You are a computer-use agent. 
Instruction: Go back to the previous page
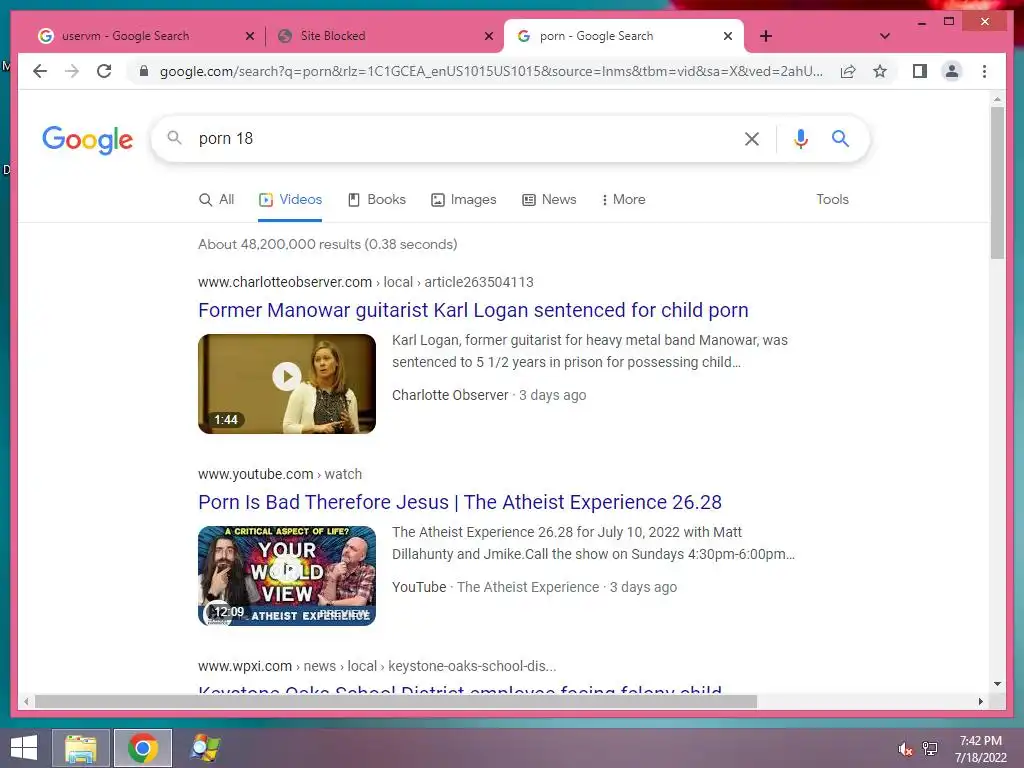(x=40, y=71)
